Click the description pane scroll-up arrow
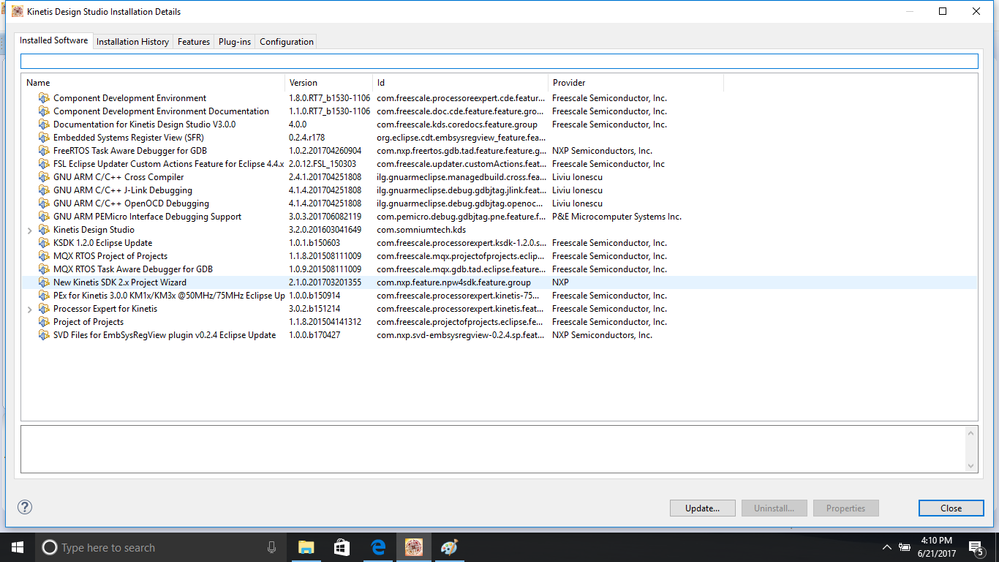The width and height of the screenshot is (999, 562). [970, 433]
